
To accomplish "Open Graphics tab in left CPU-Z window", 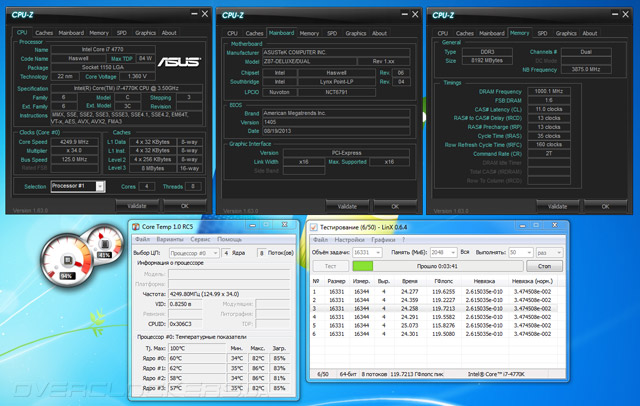I will [x=145, y=33].
